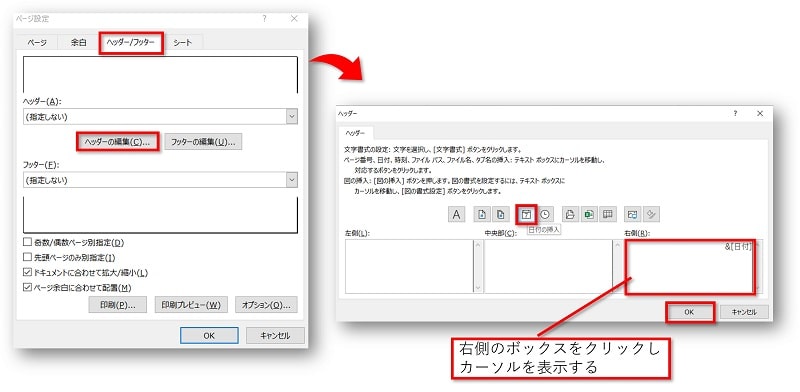Select the ヘッダー tab in header dialog
Screen dimensions: 800x392
pyautogui.click(x=356, y=133)
